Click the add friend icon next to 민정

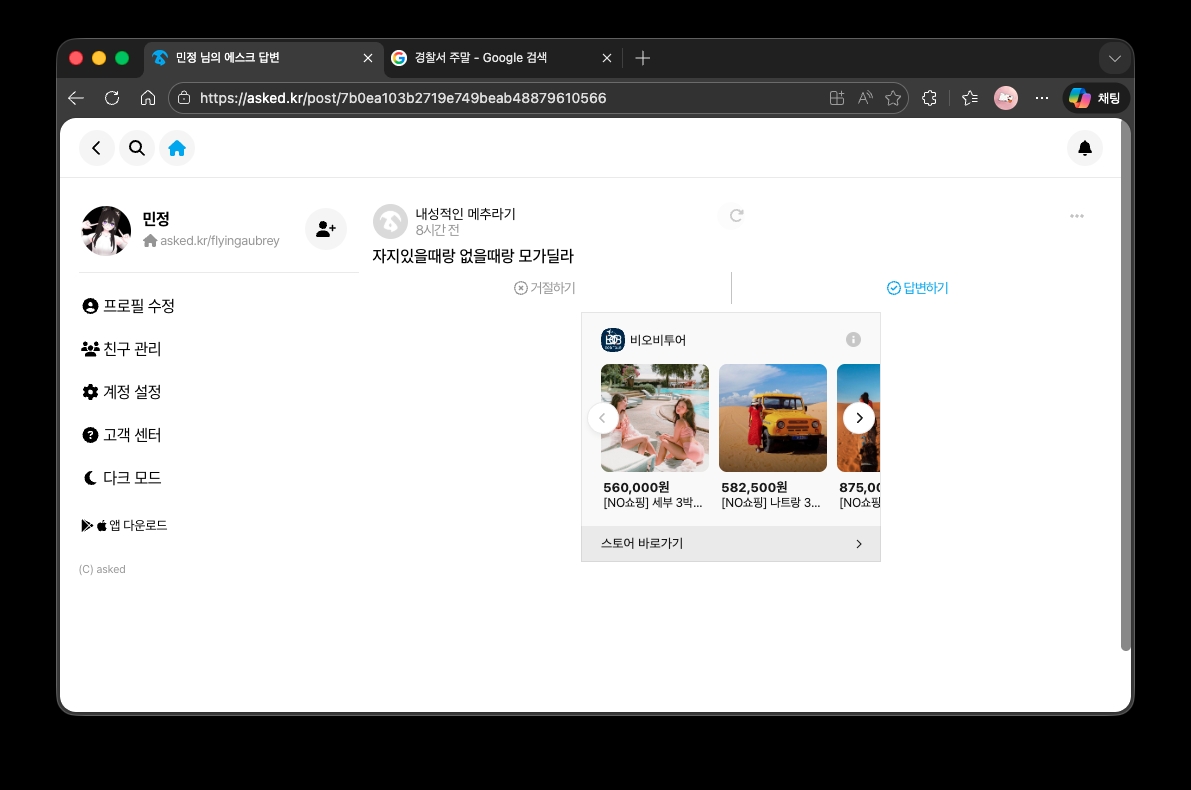325,229
